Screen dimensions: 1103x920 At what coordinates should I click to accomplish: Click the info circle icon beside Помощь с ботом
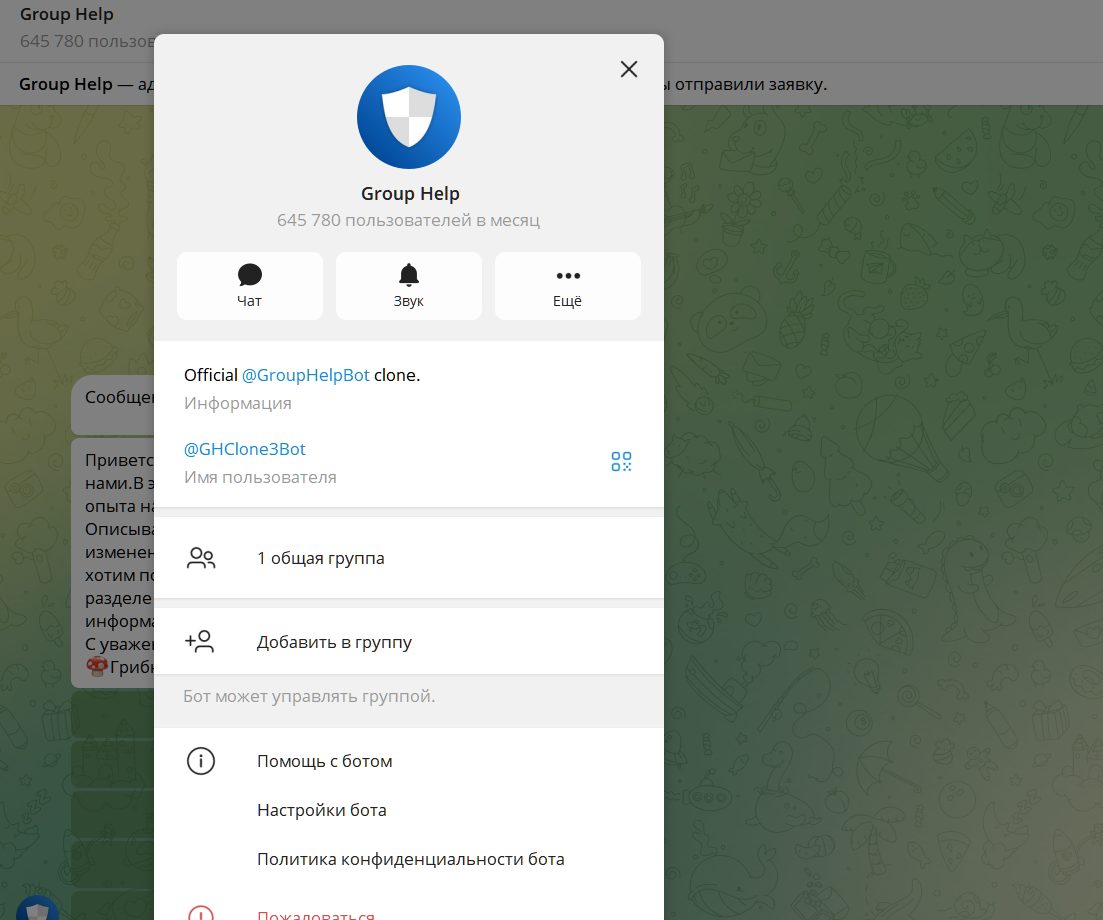(x=200, y=761)
